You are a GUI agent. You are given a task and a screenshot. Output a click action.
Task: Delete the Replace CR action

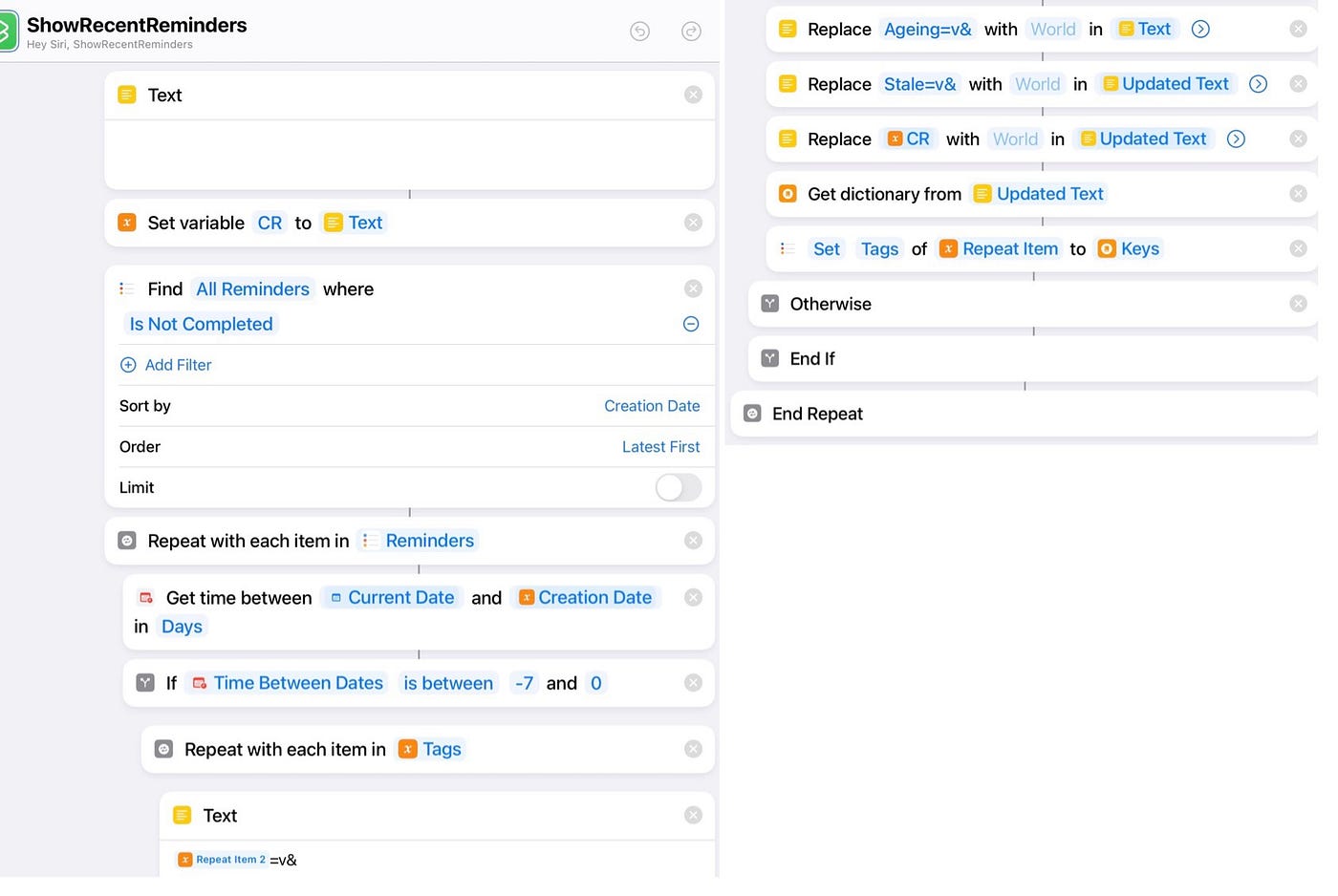[x=1298, y=139]
